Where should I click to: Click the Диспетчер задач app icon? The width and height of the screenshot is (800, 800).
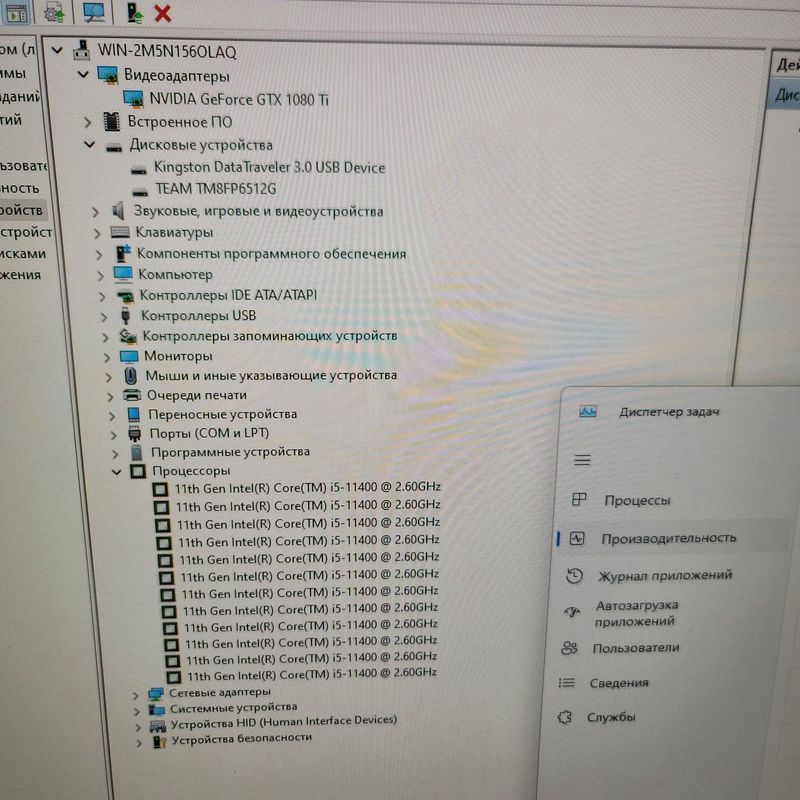coord(588,411)
